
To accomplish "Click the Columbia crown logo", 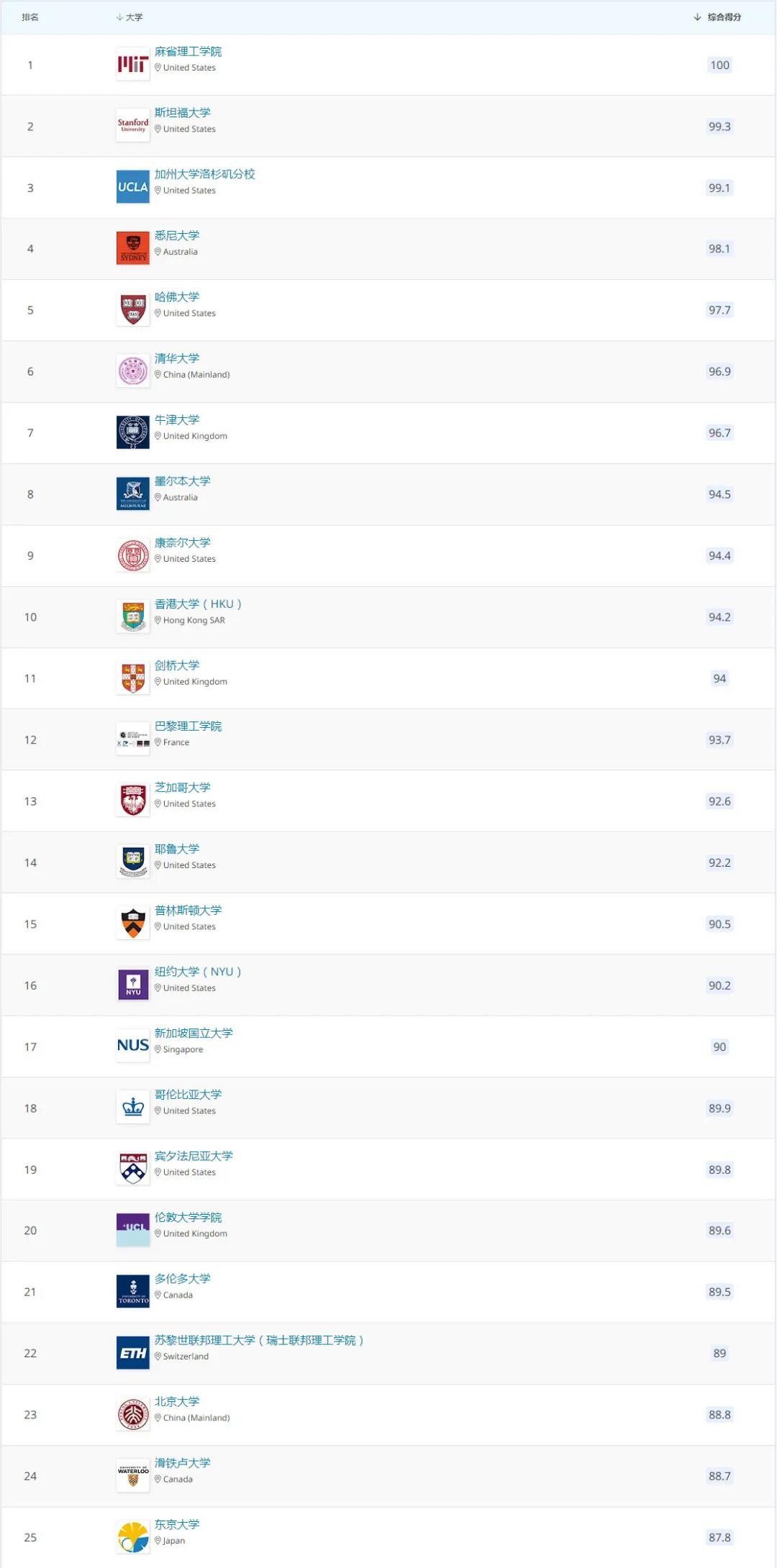I will (x=132, y=1108).
